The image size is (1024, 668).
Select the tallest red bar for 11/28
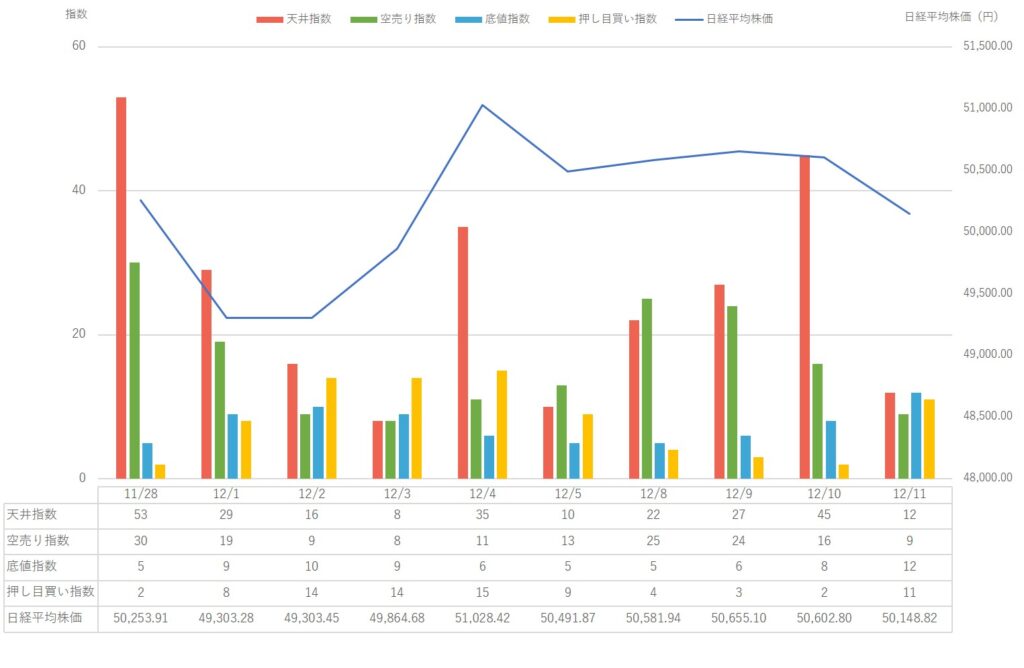point(121,288)
